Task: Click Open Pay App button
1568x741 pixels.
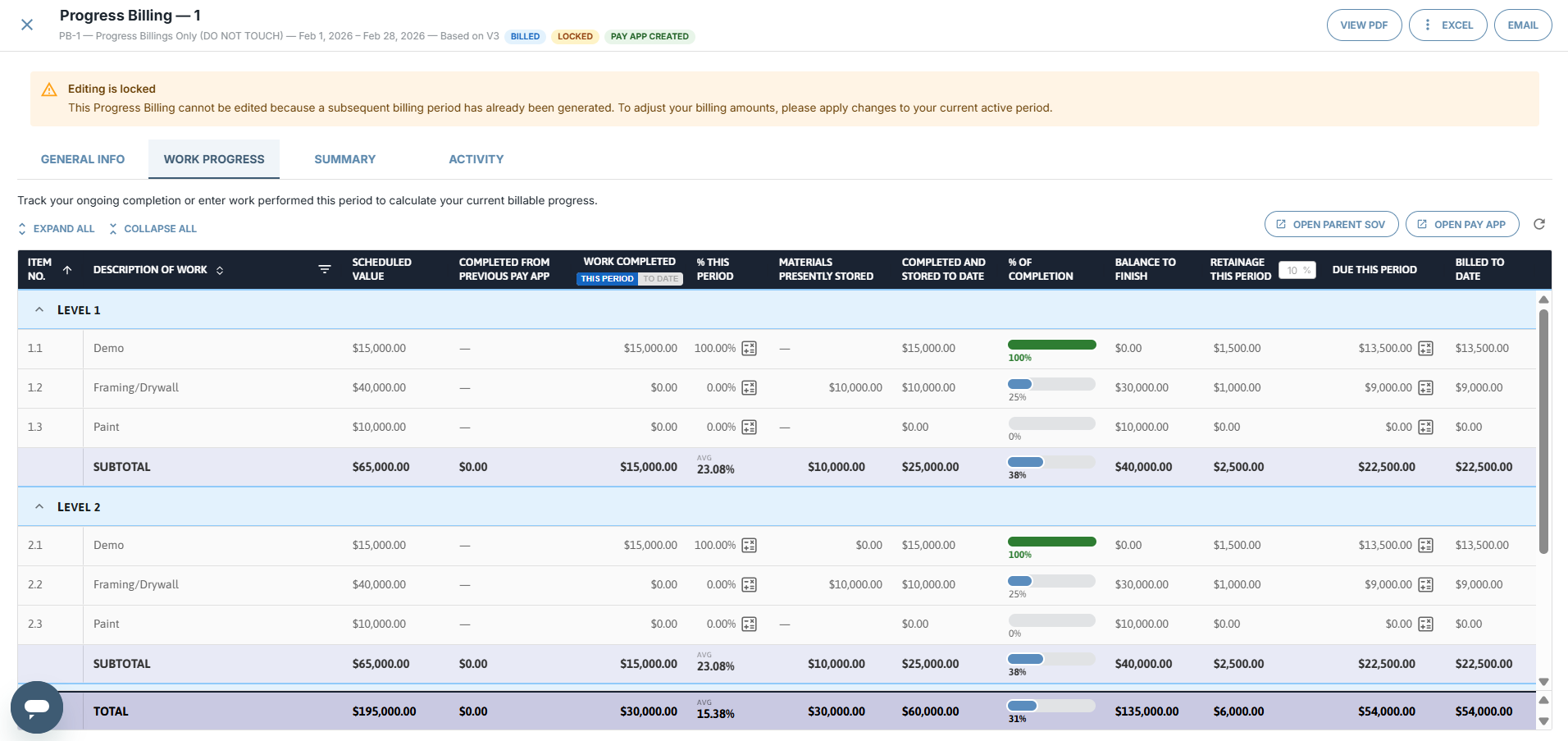Action: click(x=1461, y=224)
